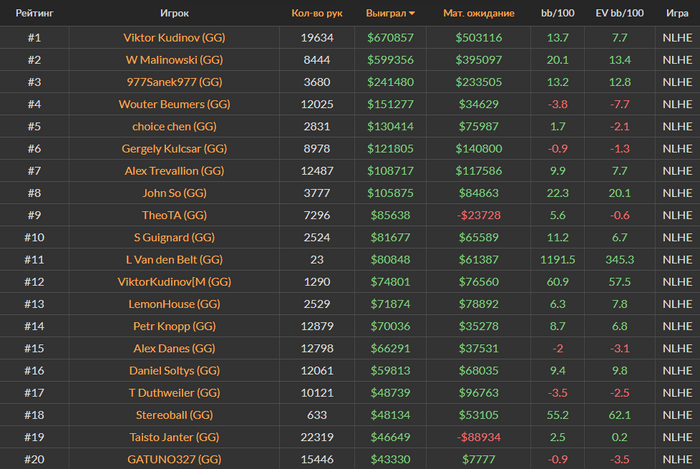Click the Игрок column header
The height and width of the screenshot is (469, 700).
(174, 14)
